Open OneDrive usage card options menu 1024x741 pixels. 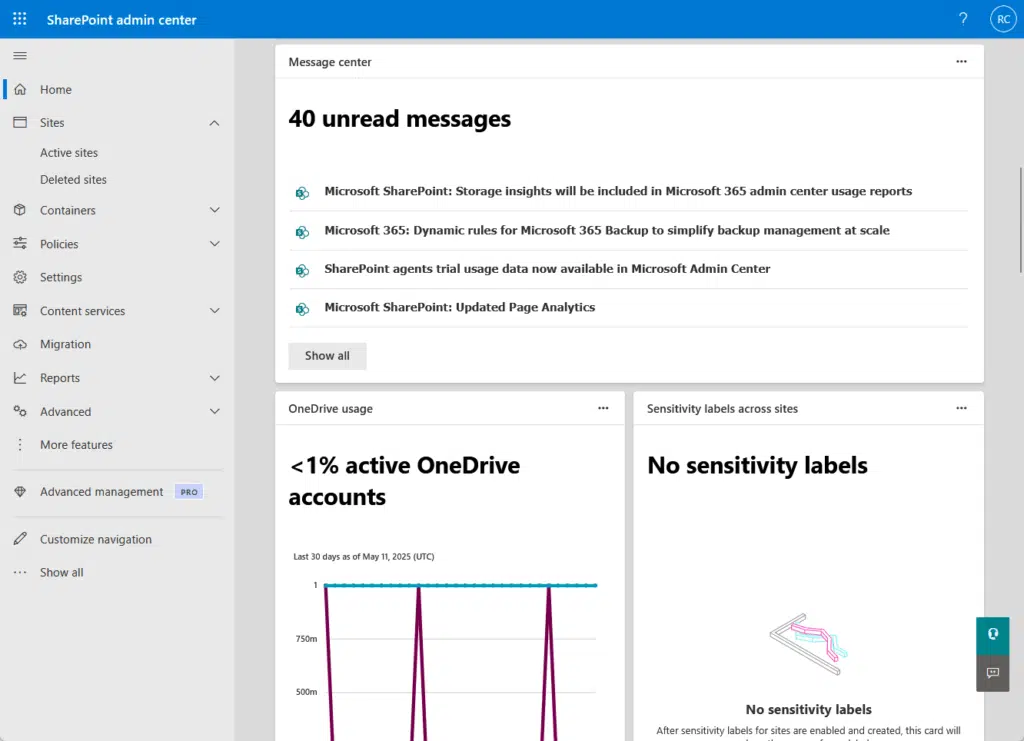[603, 408]
